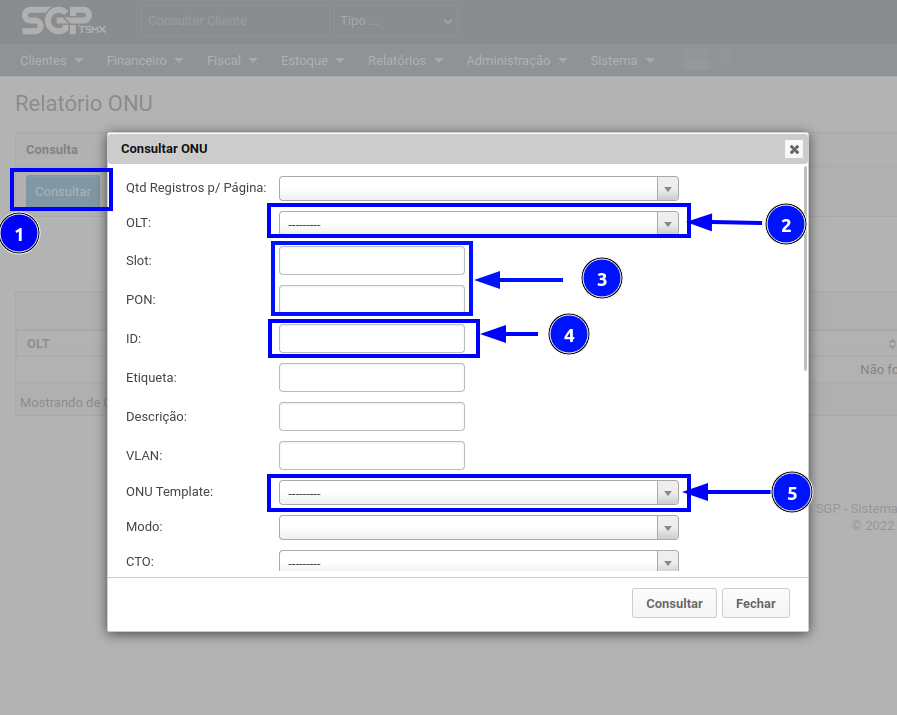Close the Consultar ONU dialog
Screen dimensions: 897x715
(x=794, y=149)
